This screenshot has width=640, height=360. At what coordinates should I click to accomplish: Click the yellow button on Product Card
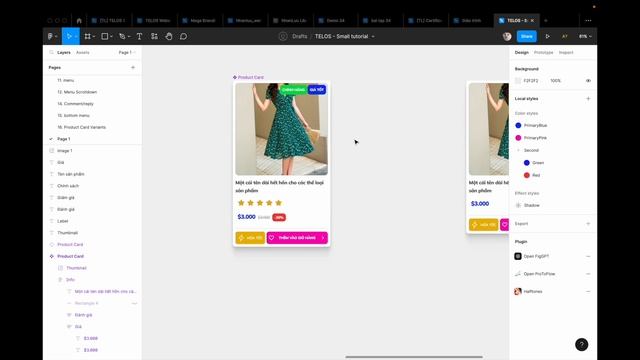coord(250,238)
